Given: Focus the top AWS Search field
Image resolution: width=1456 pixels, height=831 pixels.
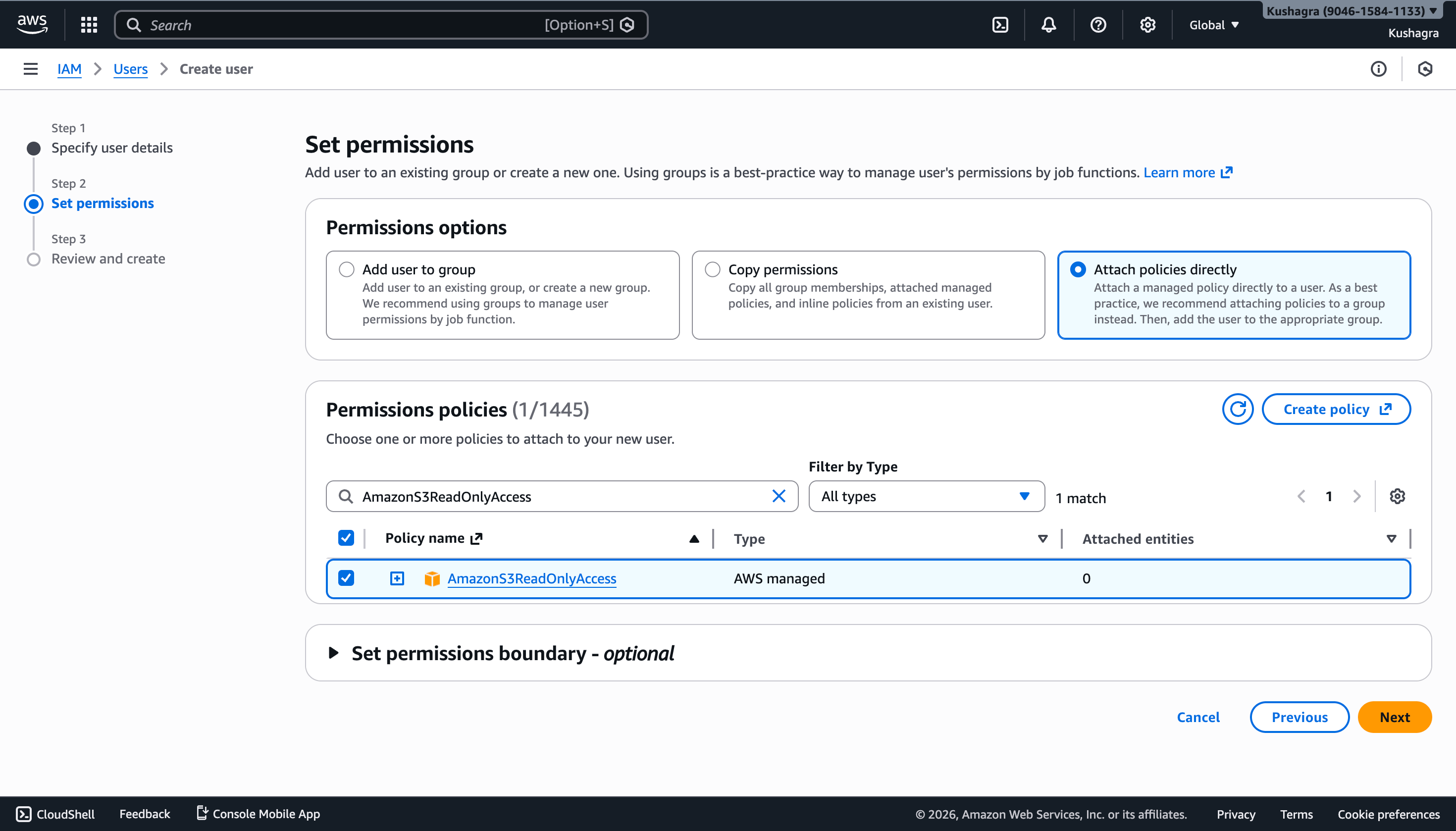Looking at the screenshot, I should 381,25.
